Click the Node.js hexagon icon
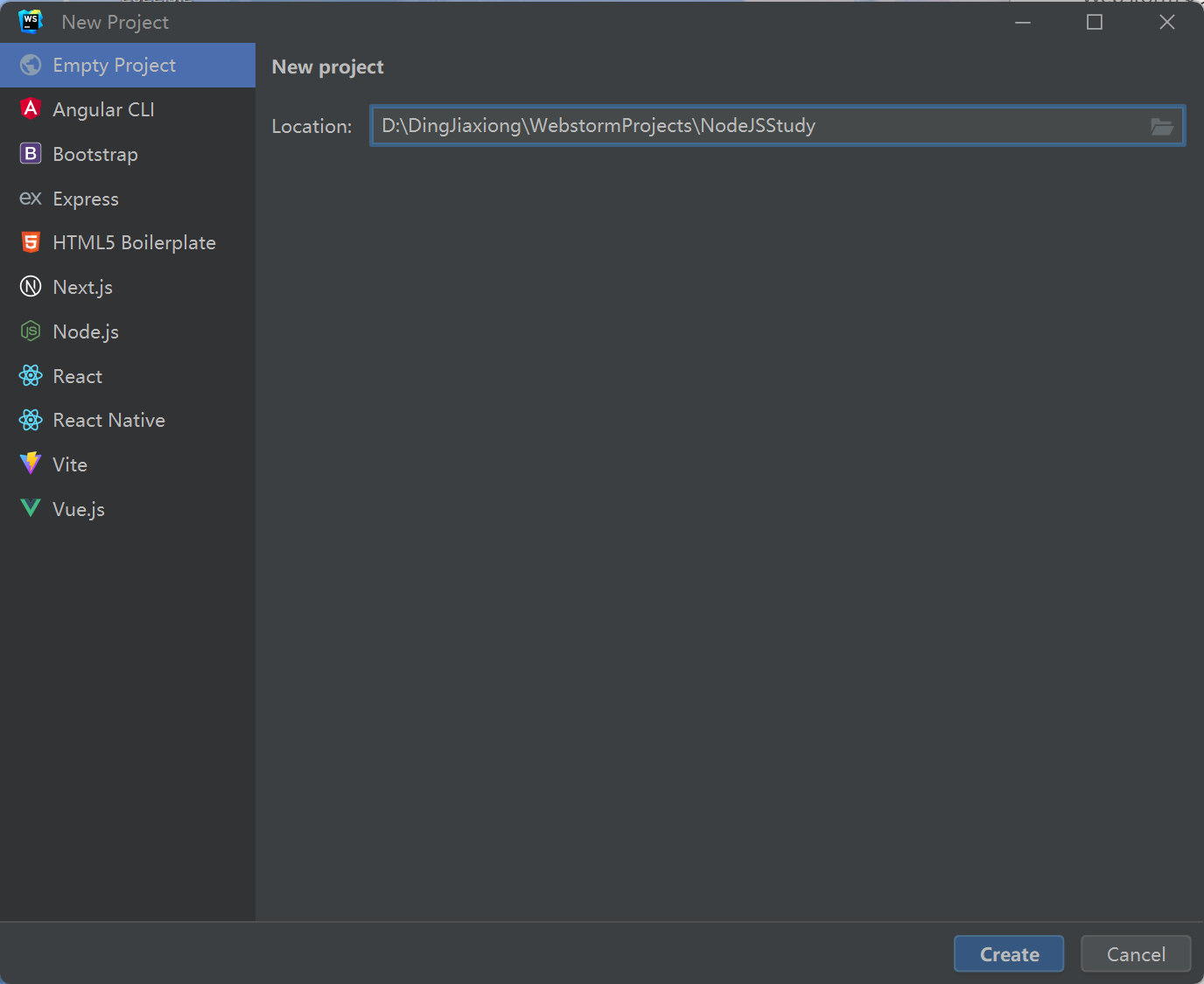1204x984 pixels. coord(31,331)
